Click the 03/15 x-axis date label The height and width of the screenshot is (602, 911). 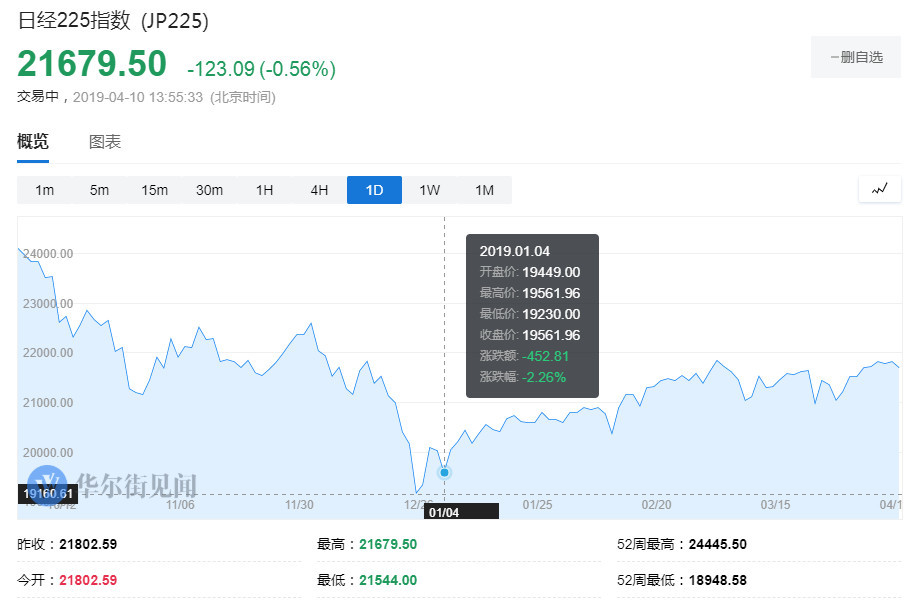(776, 504)
